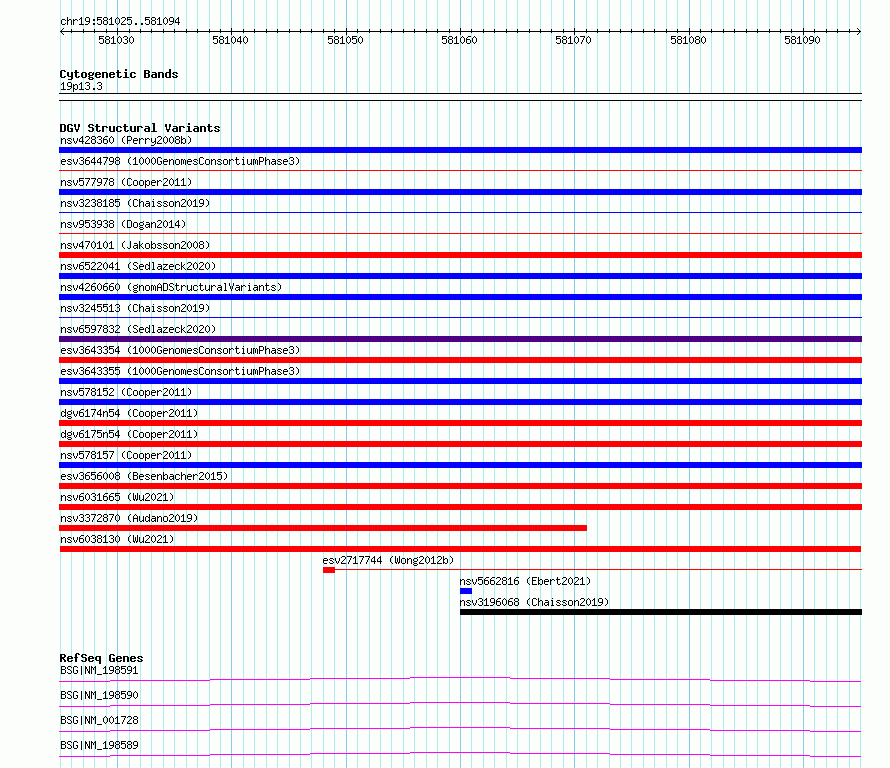The image size is (890, 768).
Task: Click ruler position 581050
Action: (x=345, y=40)
